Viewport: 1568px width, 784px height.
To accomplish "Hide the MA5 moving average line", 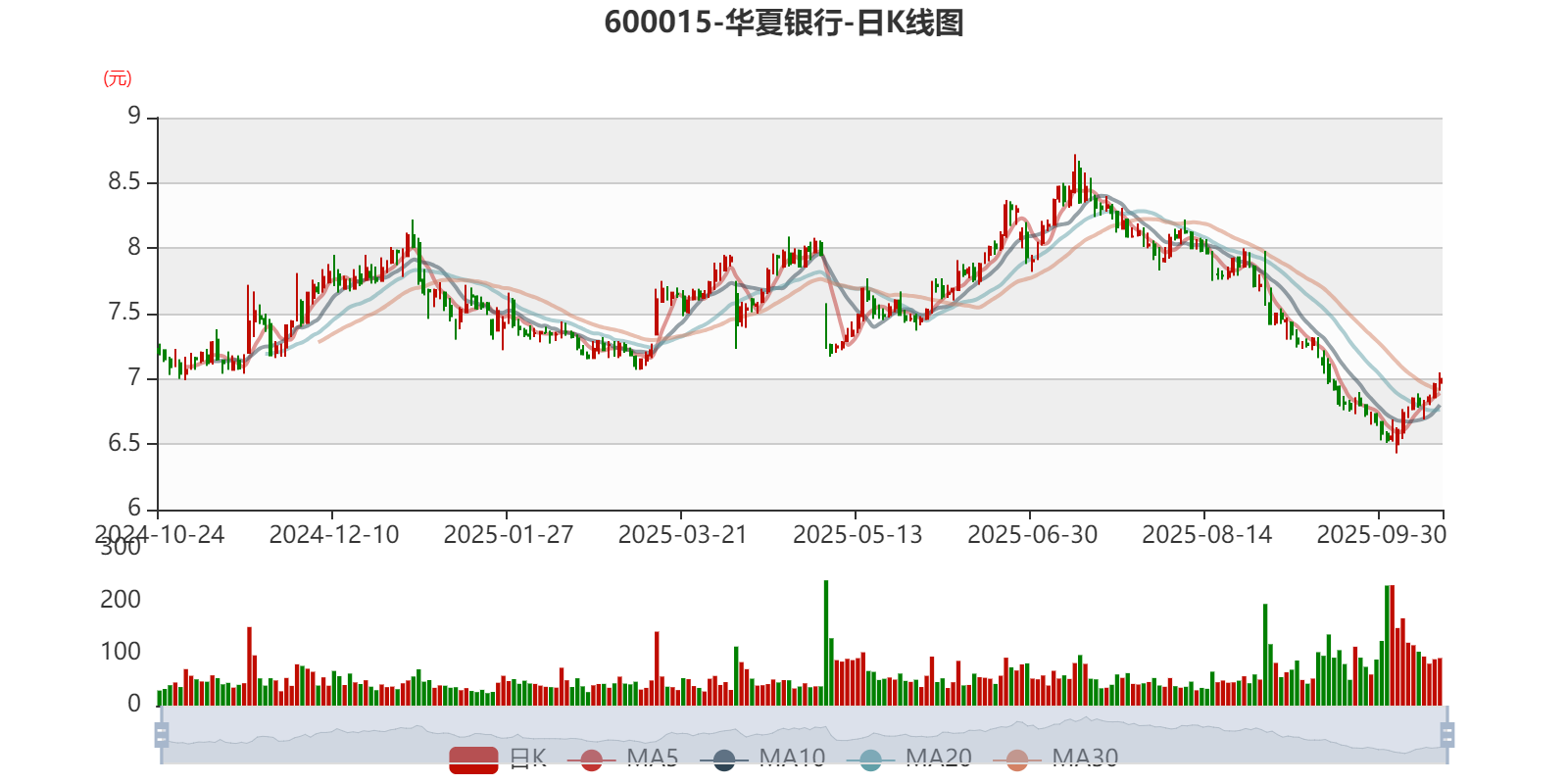I will (x=628, y=759).
